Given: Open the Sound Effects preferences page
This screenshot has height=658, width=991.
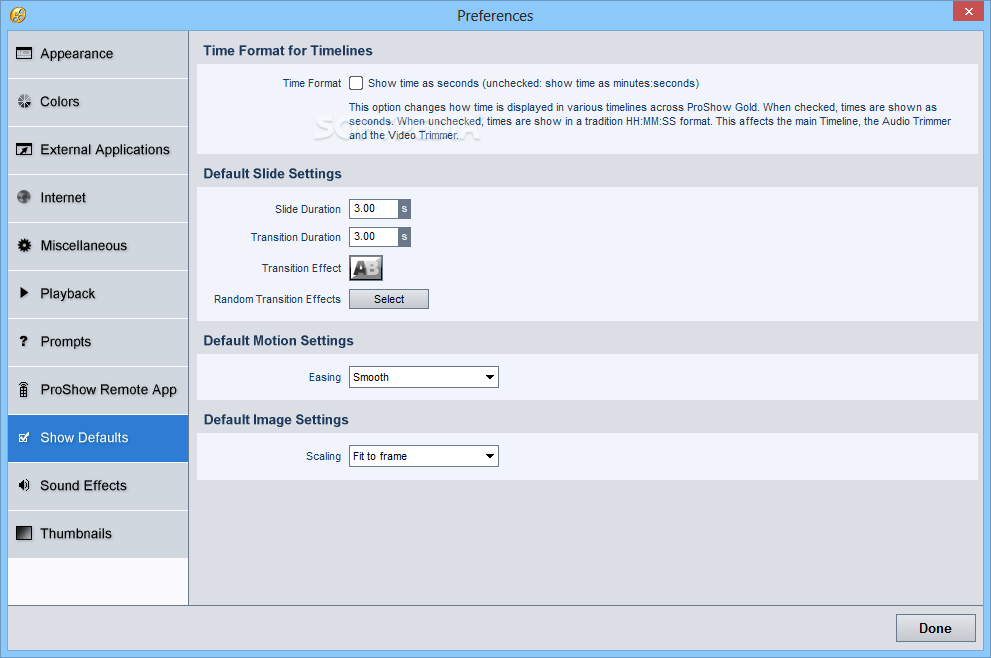Looking at the screenshot, I should [98, 487].
